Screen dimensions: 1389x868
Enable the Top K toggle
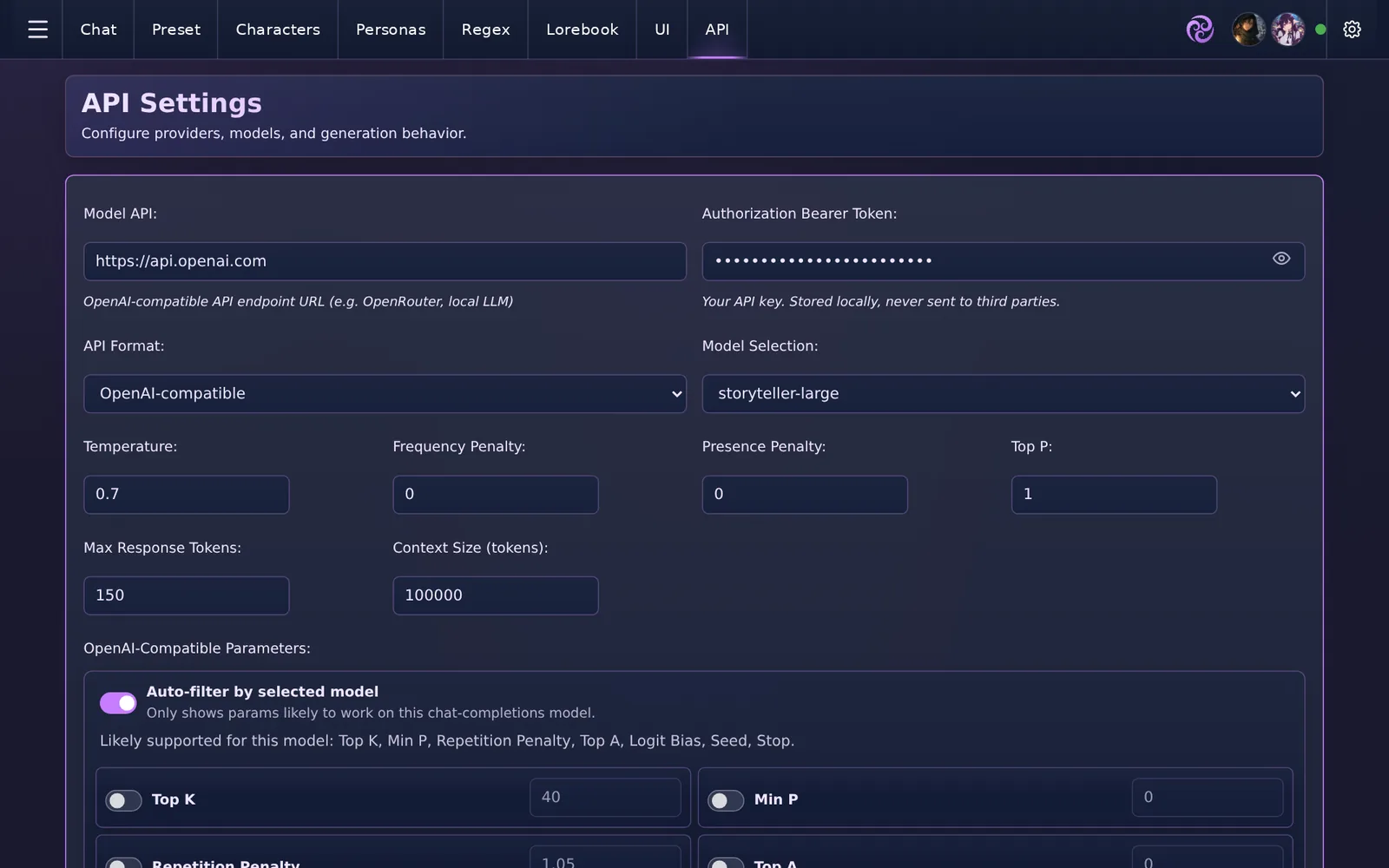[123, 800]
